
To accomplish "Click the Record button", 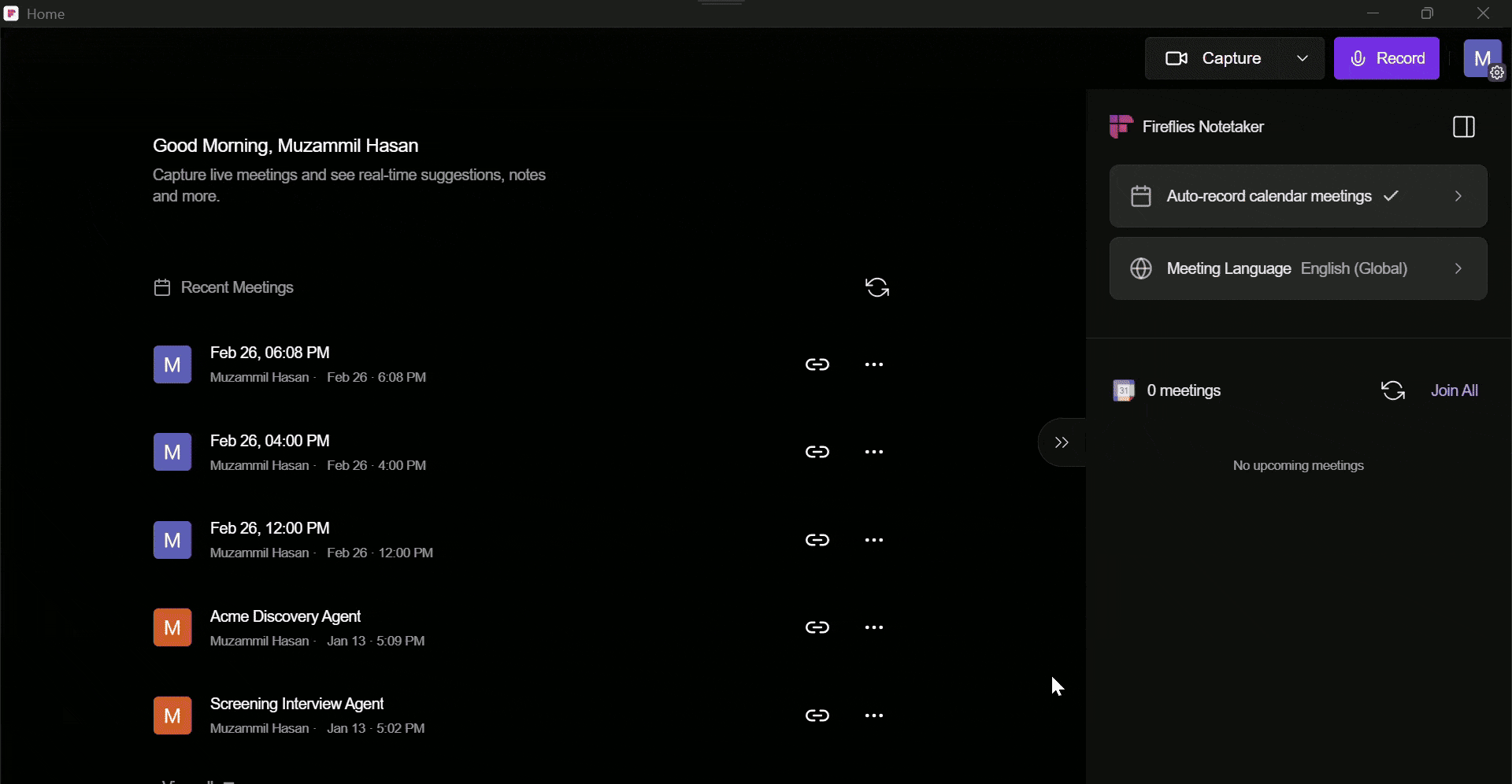I will (1386, 58).
